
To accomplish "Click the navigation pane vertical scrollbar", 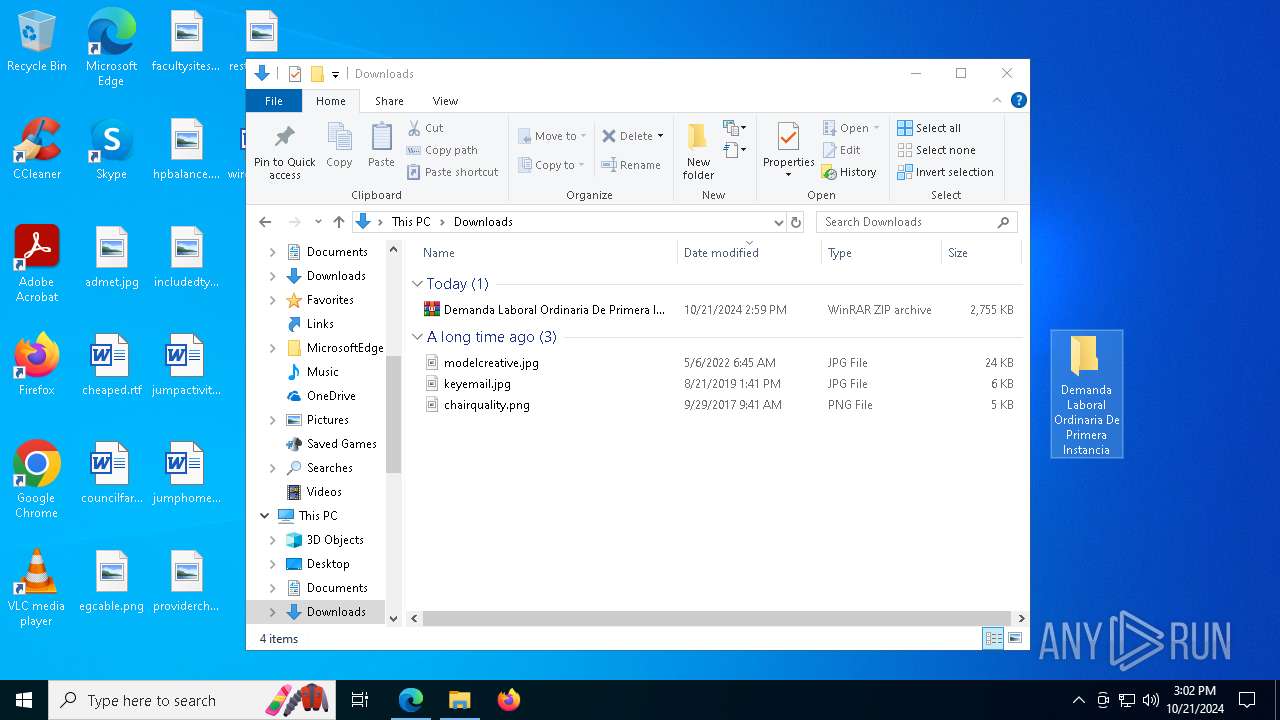I will [393, 415].
